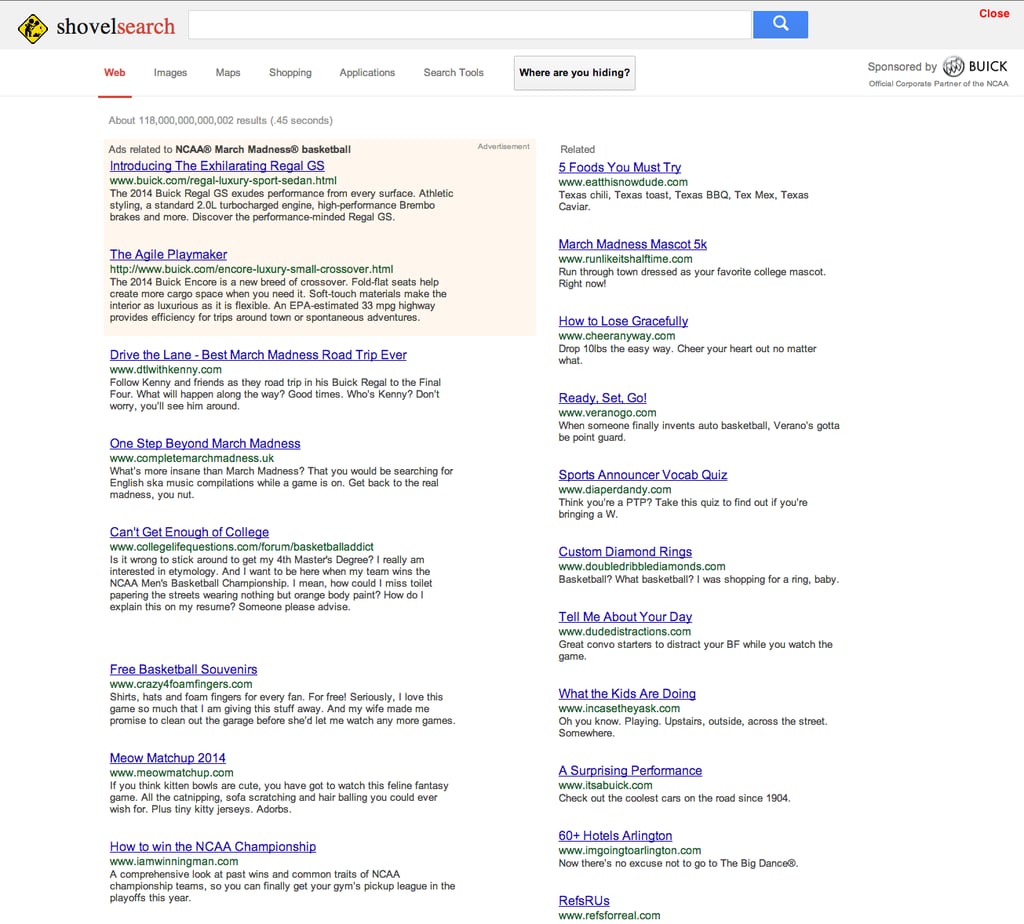Click the 'Sponsored by' label
Image resolution: width=1024 pixels, height=924 pixels.
[x=902, y=67]
